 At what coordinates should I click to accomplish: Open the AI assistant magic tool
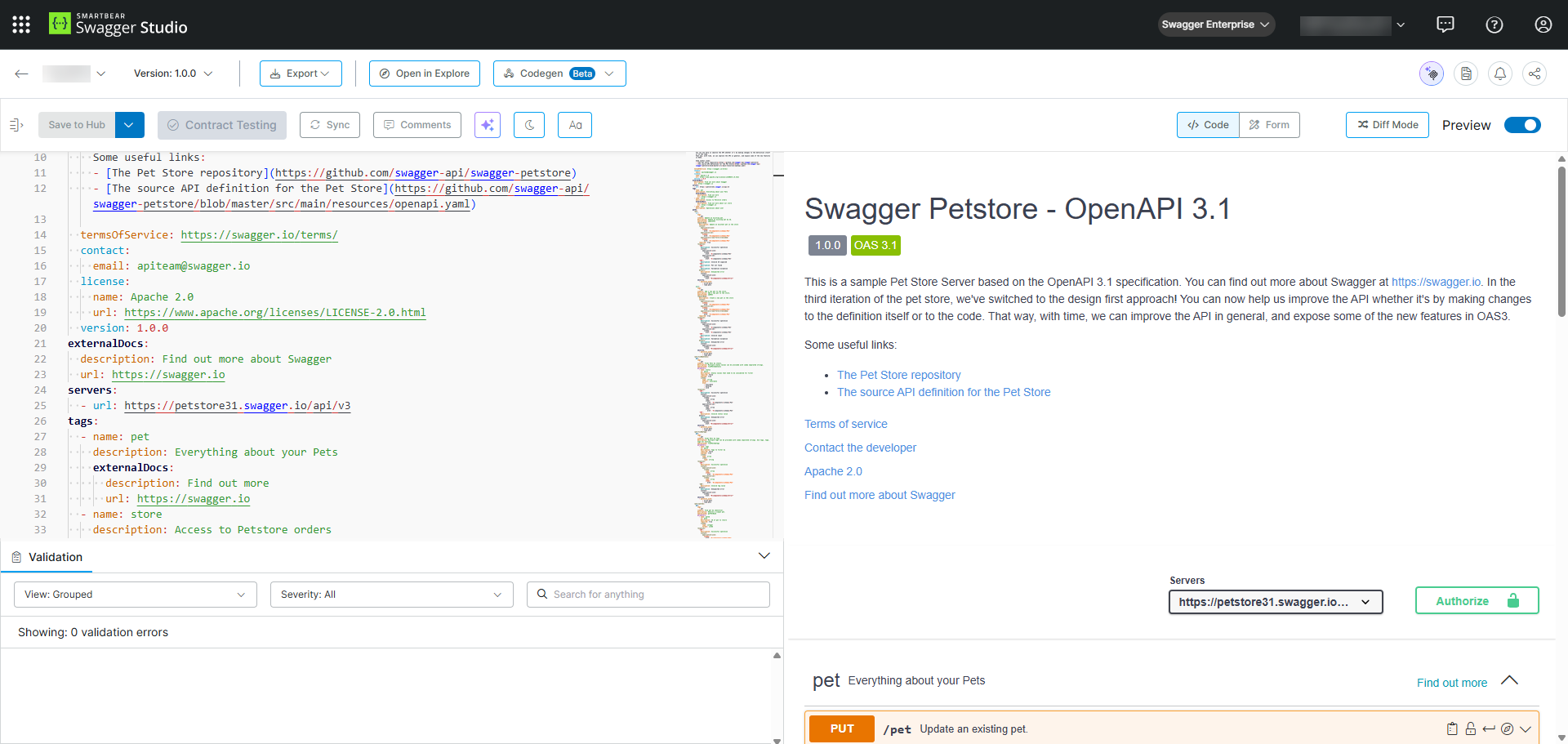click(x=488, y=124)
